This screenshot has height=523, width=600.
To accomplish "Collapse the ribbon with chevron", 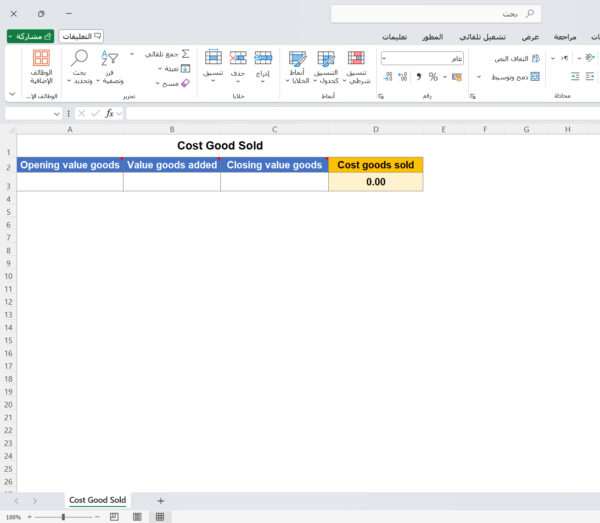I will click(x=12, y=94).
